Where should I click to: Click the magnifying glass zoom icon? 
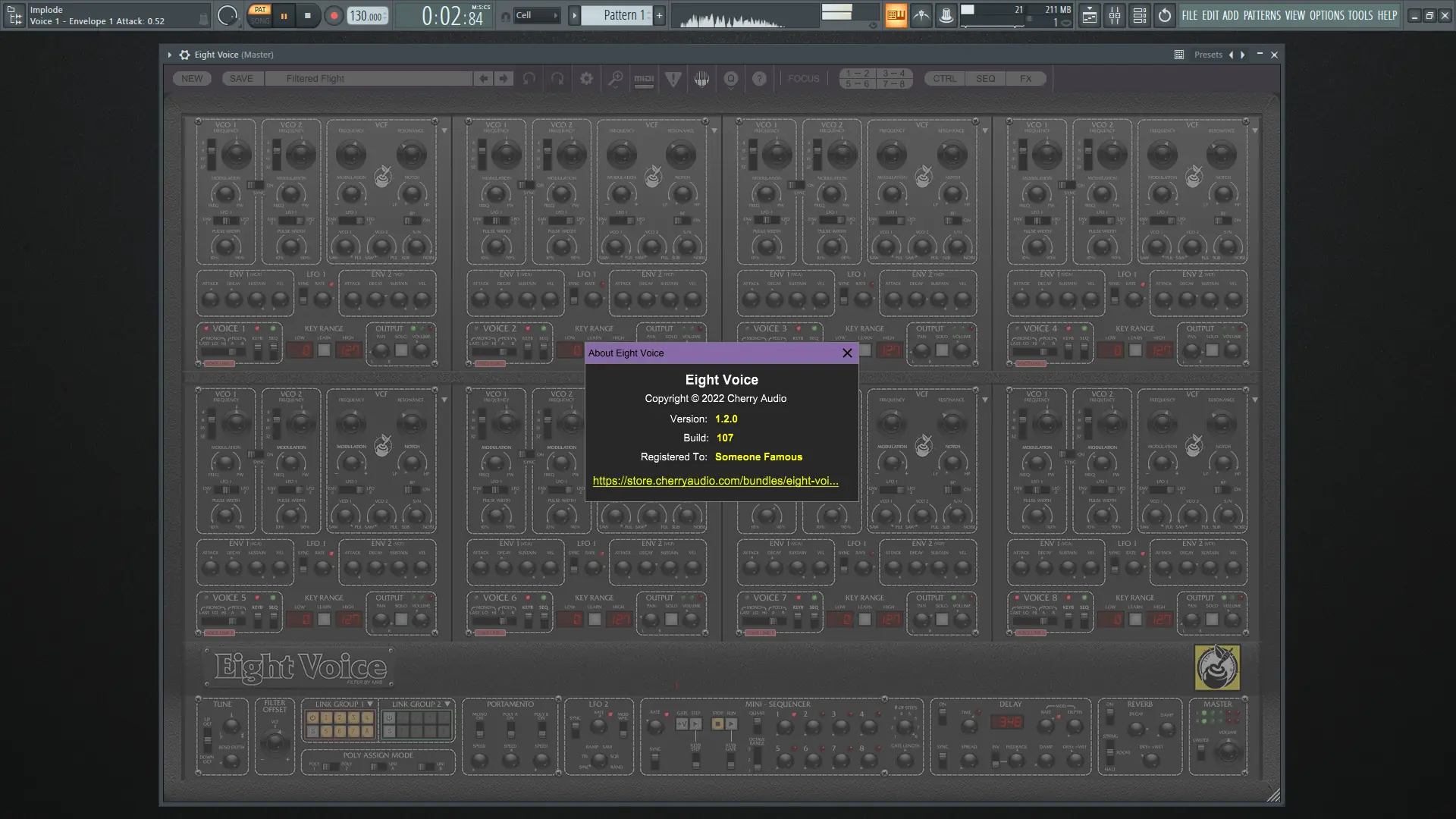pos(616,78)
